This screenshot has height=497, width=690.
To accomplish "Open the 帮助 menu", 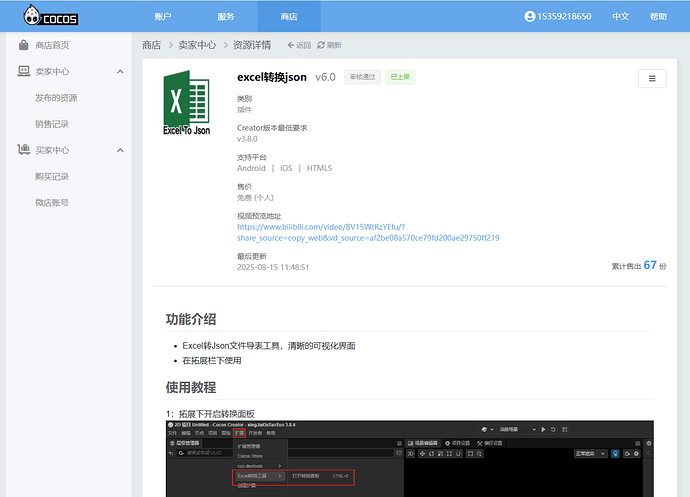I will click(658, 16).
